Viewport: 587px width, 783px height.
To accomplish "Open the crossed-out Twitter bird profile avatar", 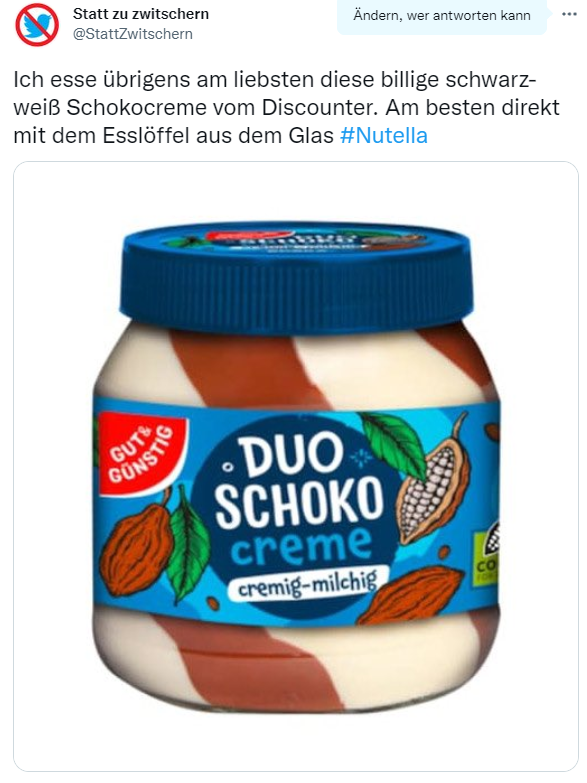I will (x=37, y=24).
